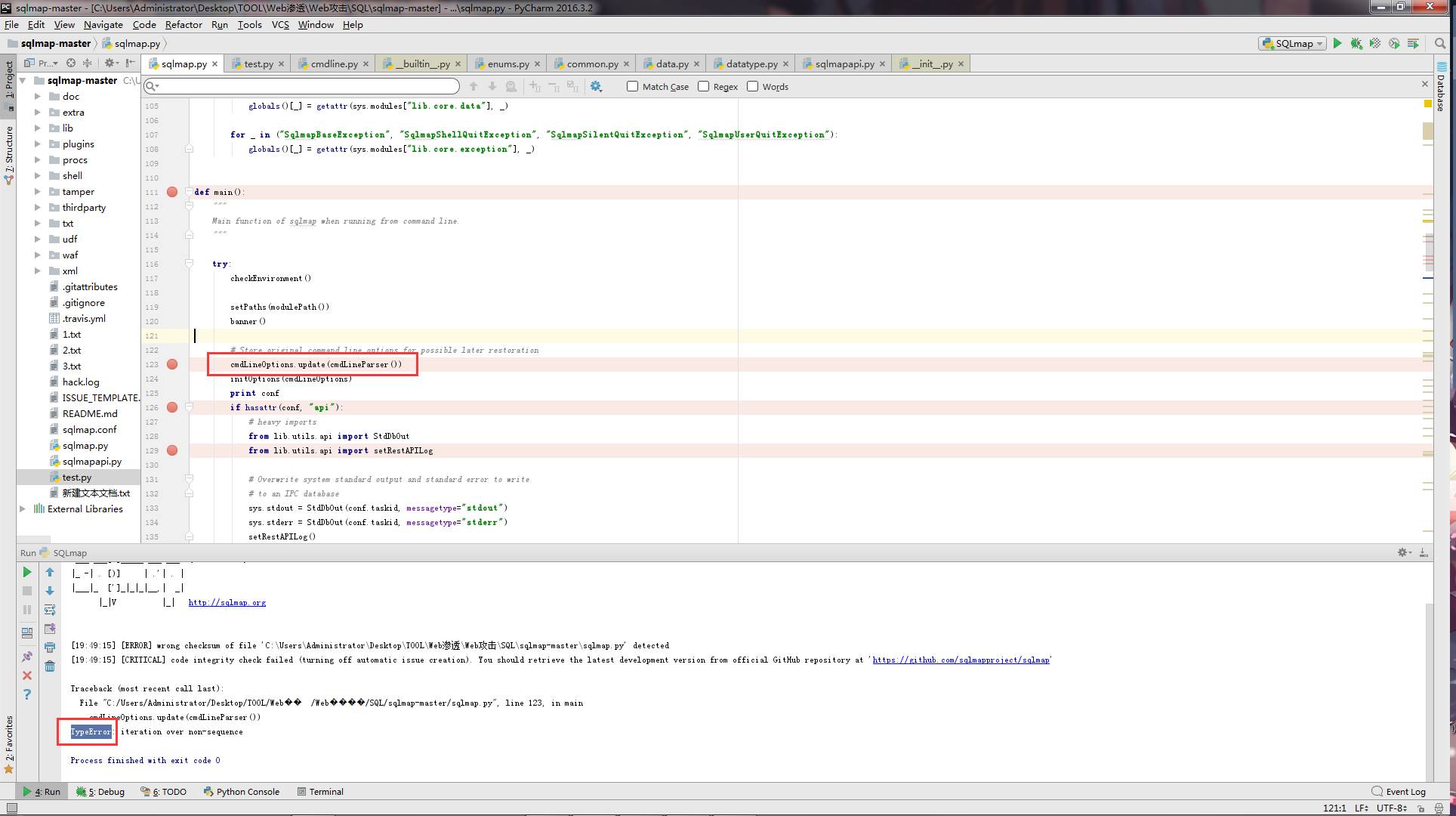Collapse sqlmap-master root folder
Viewport: 1456px width, 816px height.
(x=23, y=80)
